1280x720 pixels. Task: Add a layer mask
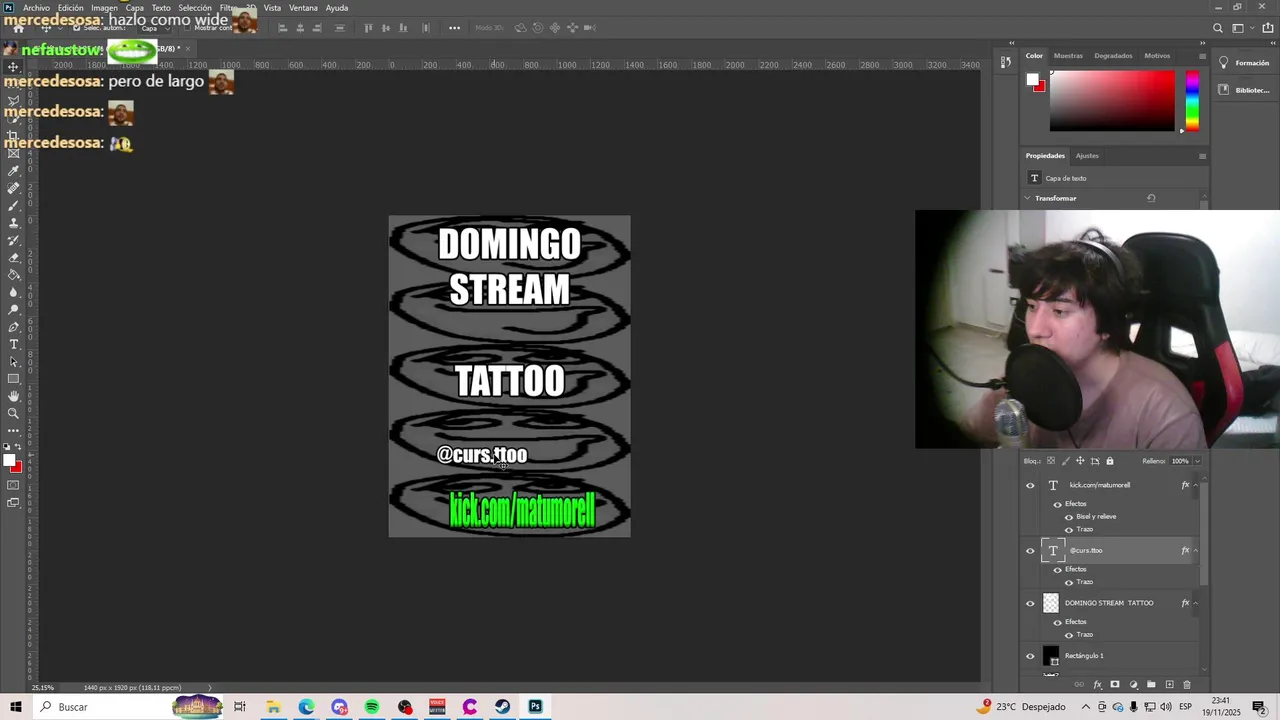(1115, 685)
